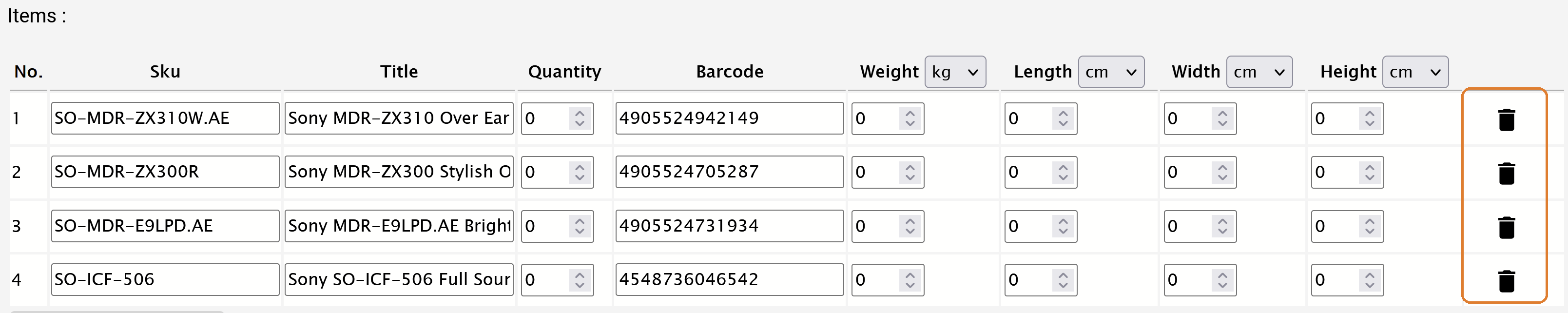Edit the barcode 4905524705287 field
The image size is (1568, 313).
tap(729, 172)
